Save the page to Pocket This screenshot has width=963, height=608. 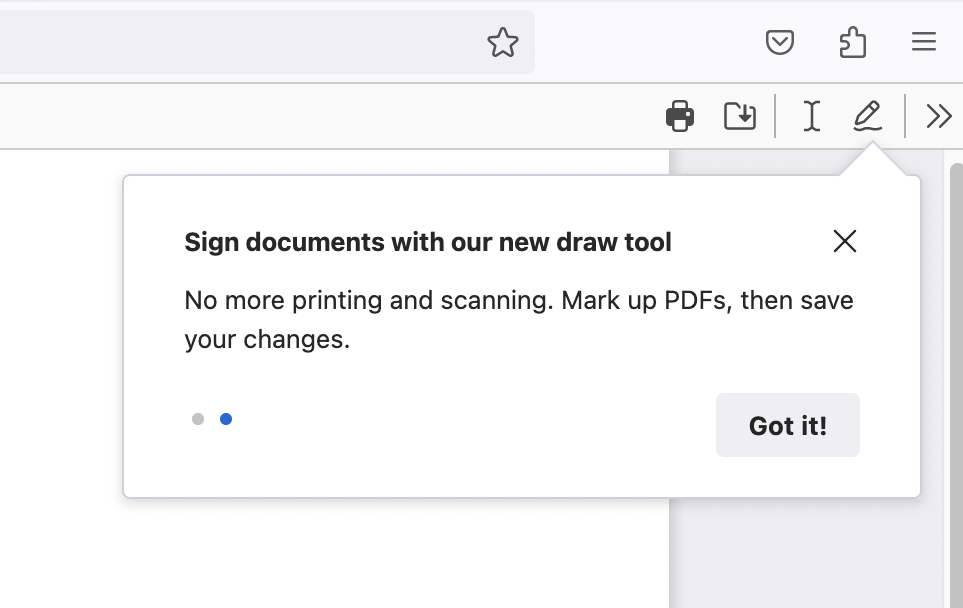point(780,42)
